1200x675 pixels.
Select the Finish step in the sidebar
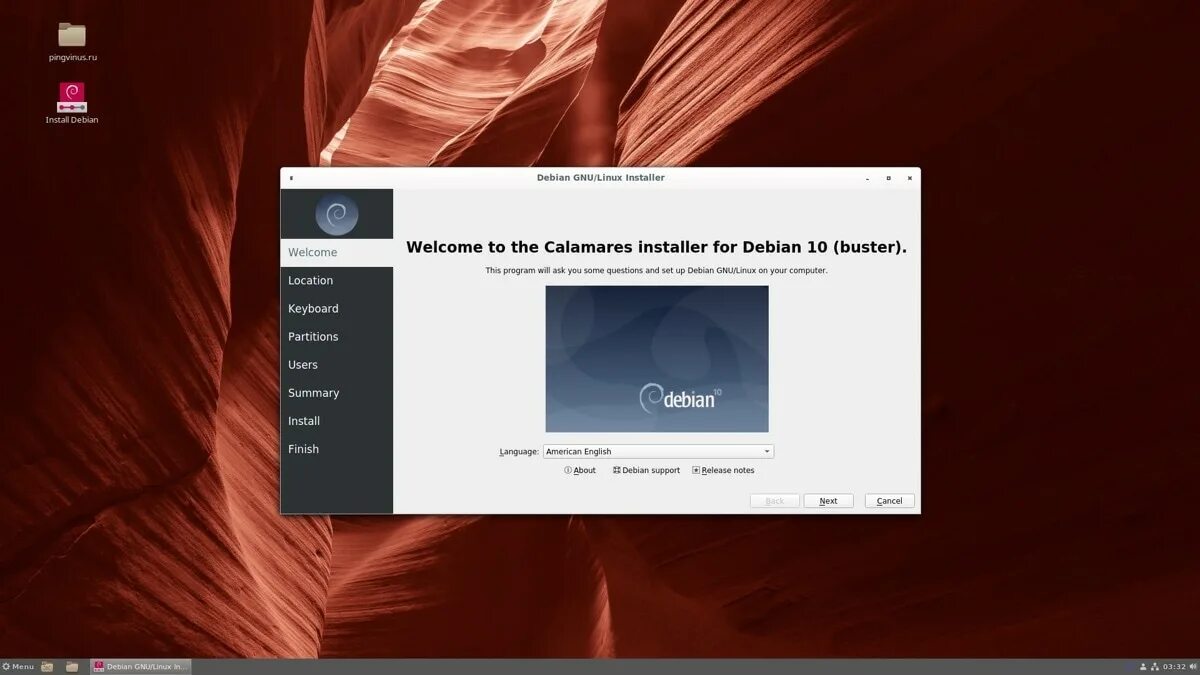tap(337, 449)
